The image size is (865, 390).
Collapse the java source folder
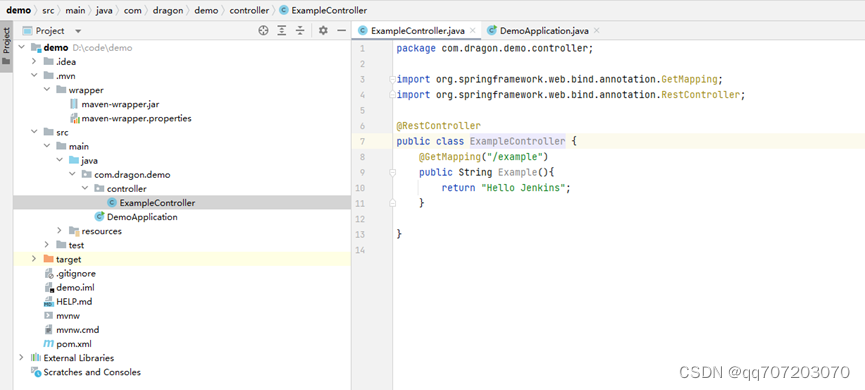click(x=60, y=161)
